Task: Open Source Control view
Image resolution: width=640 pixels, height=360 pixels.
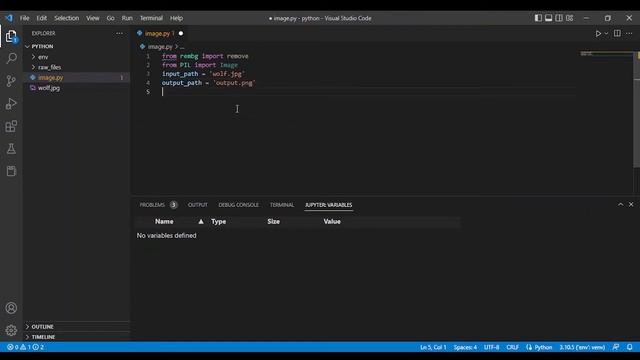Action: pyautogui.click(x=11, y=81)
